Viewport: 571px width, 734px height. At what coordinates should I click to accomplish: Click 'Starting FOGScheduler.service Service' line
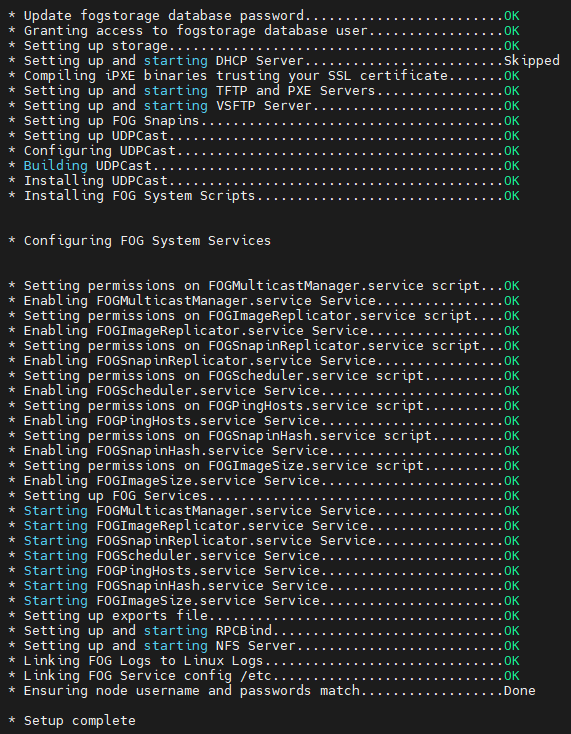coord(264,555)
